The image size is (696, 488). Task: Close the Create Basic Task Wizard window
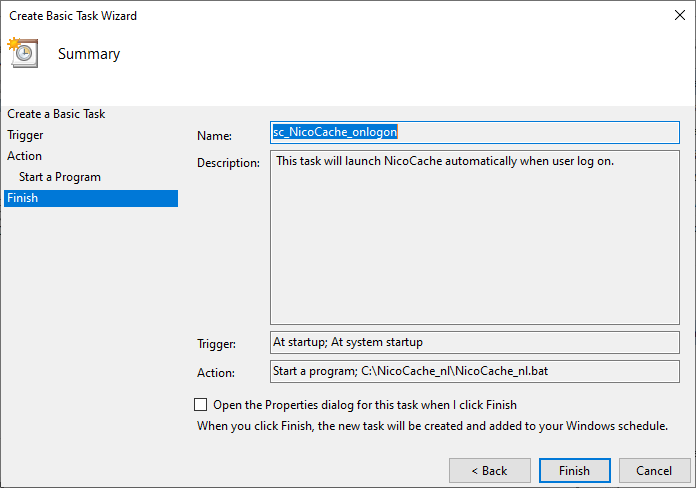(x=680, y=15)
